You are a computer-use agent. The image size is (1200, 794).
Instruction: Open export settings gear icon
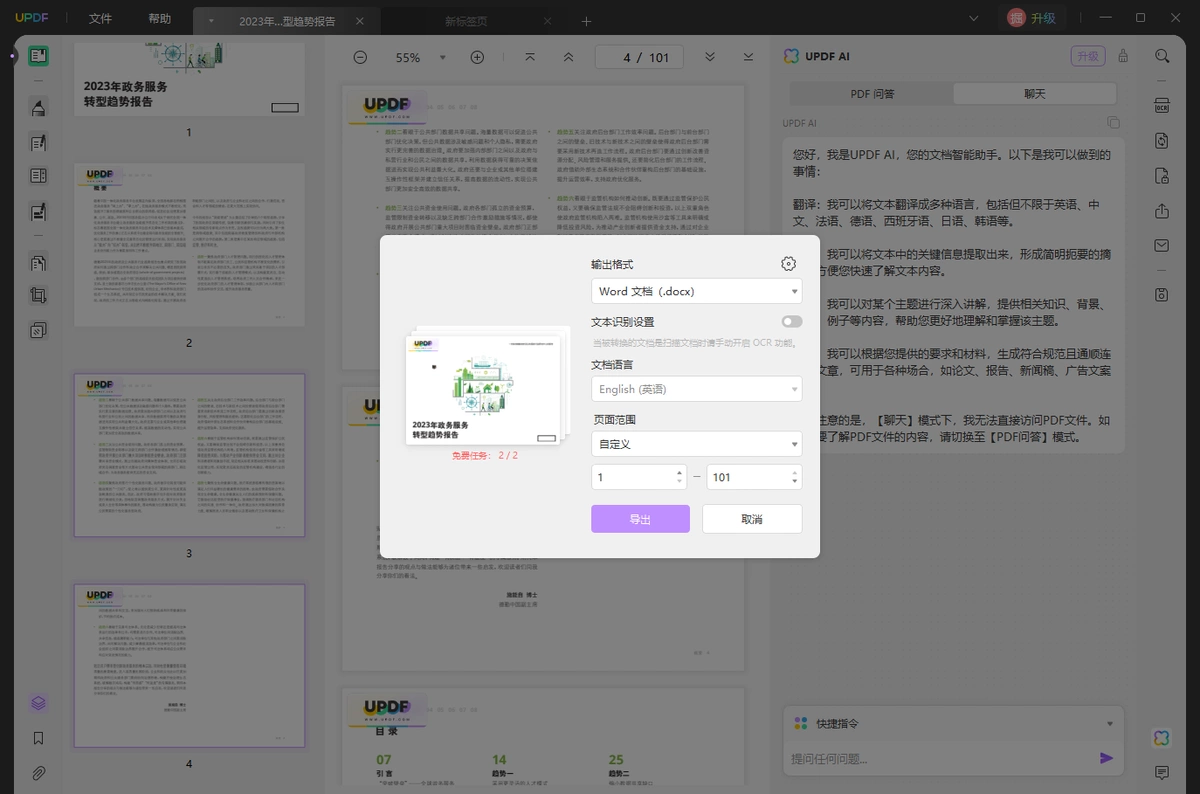click(789, 264)
